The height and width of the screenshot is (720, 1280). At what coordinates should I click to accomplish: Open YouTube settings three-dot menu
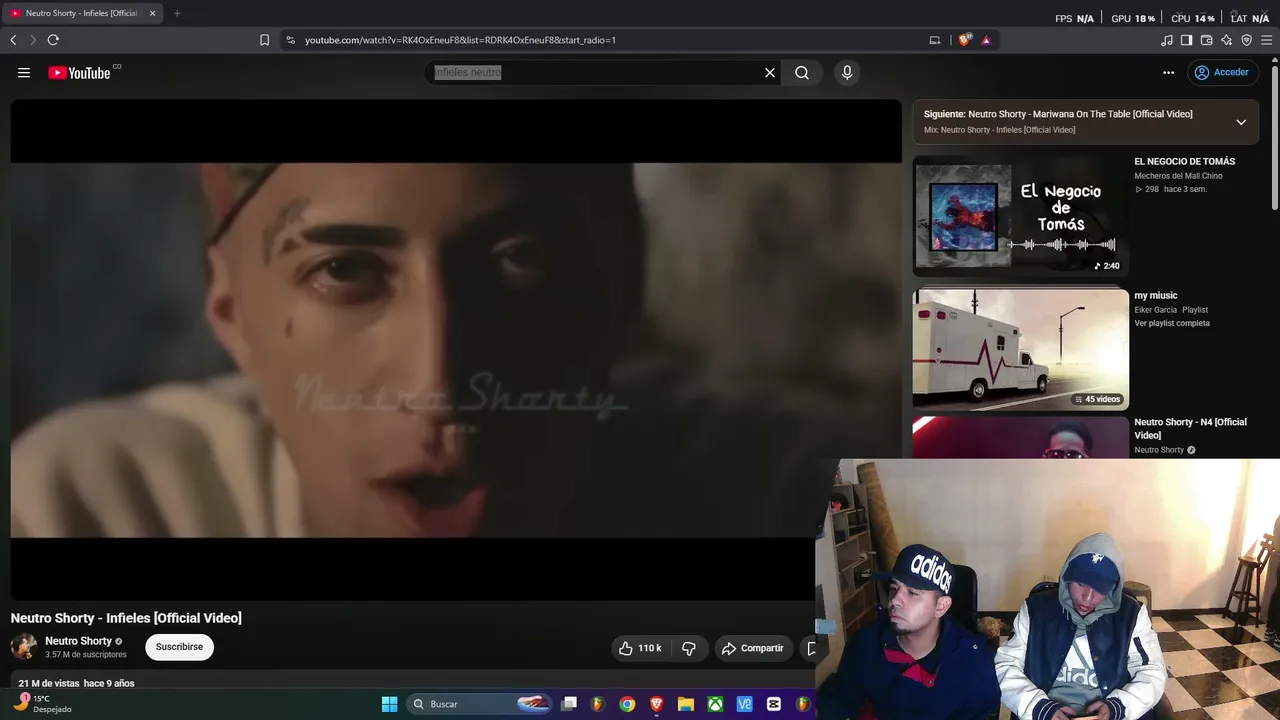coord(1168,72)
